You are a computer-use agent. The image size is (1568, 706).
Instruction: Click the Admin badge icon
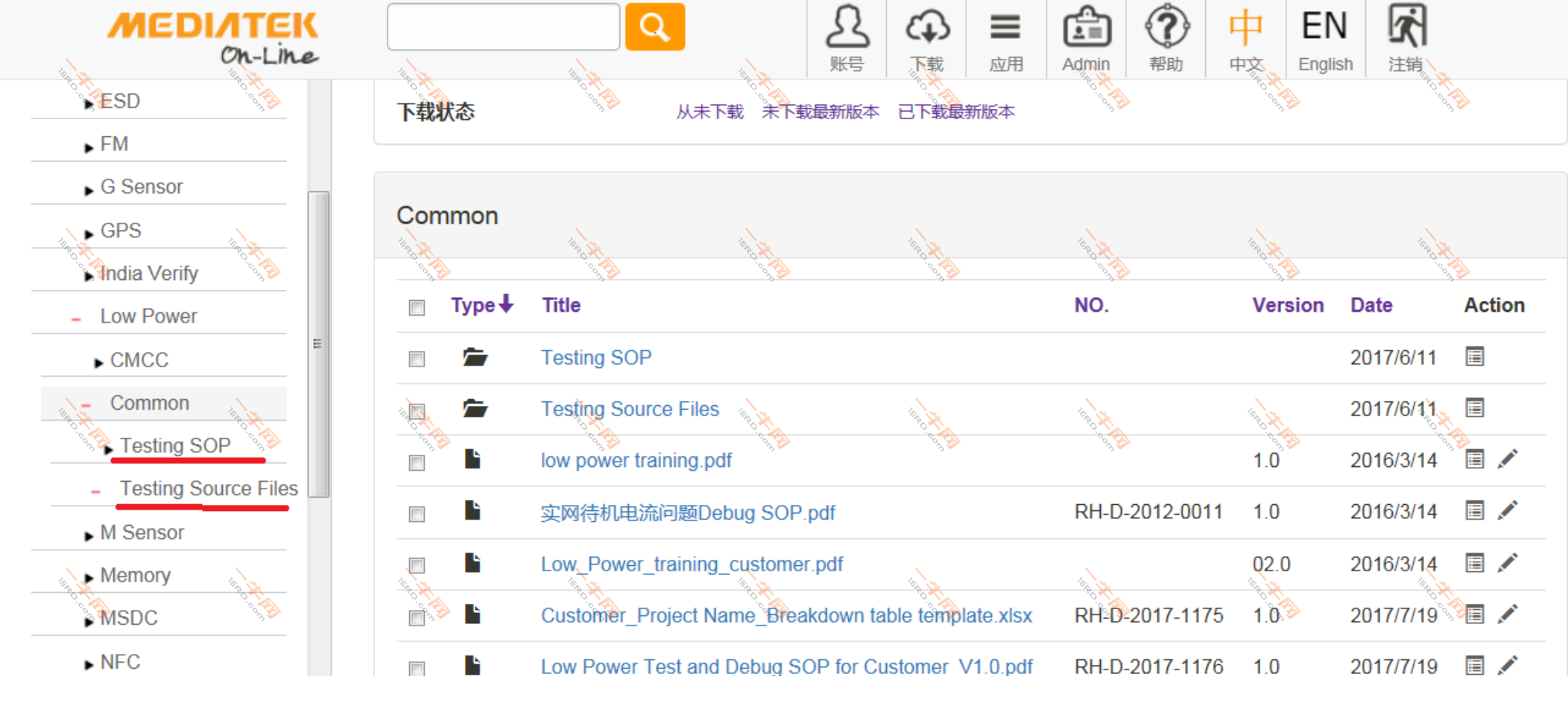pos(1087,27)
